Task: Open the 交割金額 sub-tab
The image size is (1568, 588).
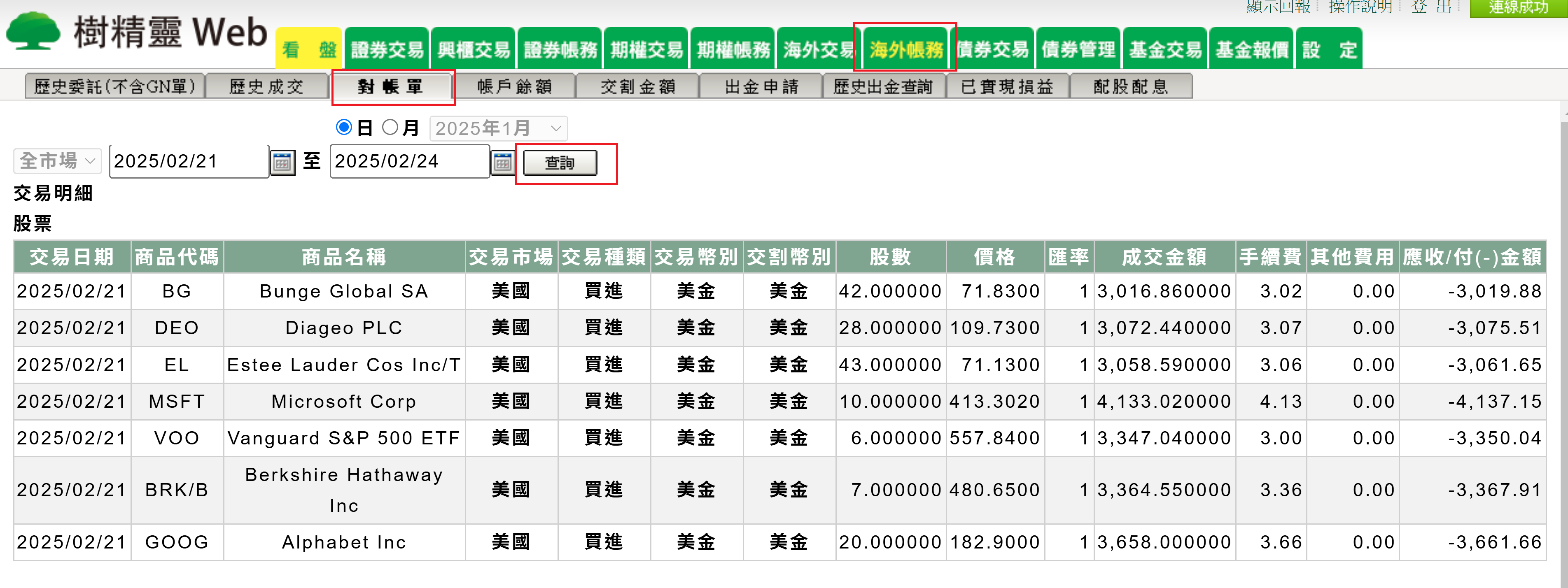Action: click(638, 86)
